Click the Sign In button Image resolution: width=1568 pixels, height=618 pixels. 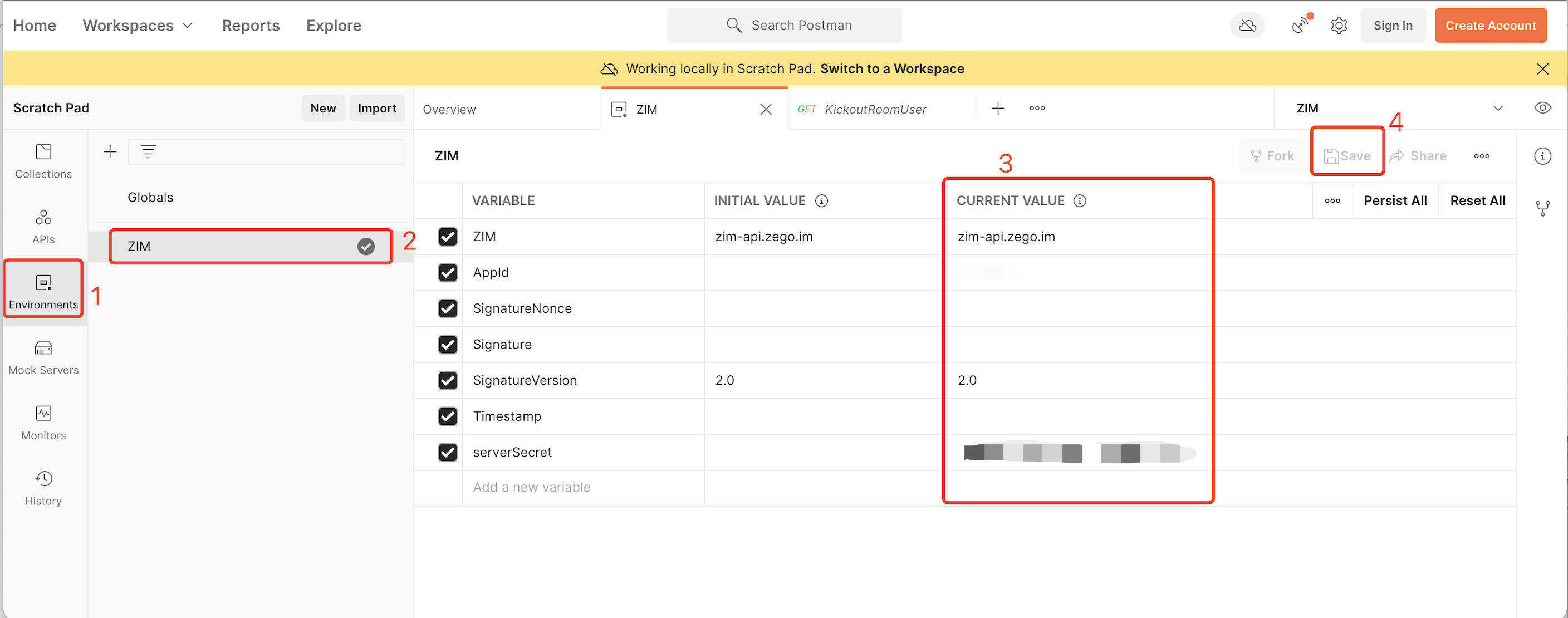point(1393,26)
